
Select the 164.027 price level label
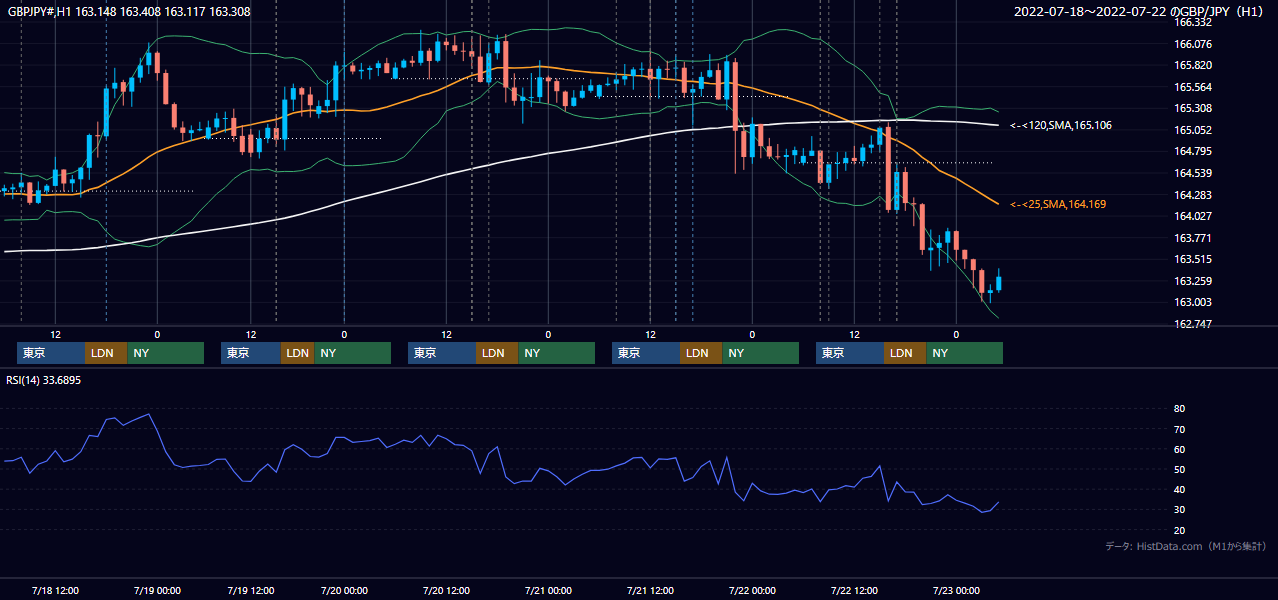click(x=1193, y=216)
